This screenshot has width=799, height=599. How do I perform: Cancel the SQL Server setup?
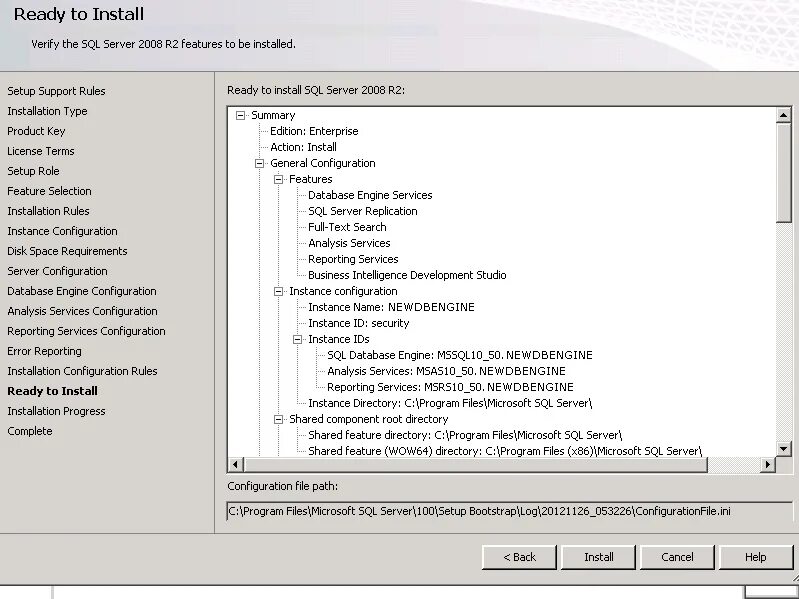point(677,557)
